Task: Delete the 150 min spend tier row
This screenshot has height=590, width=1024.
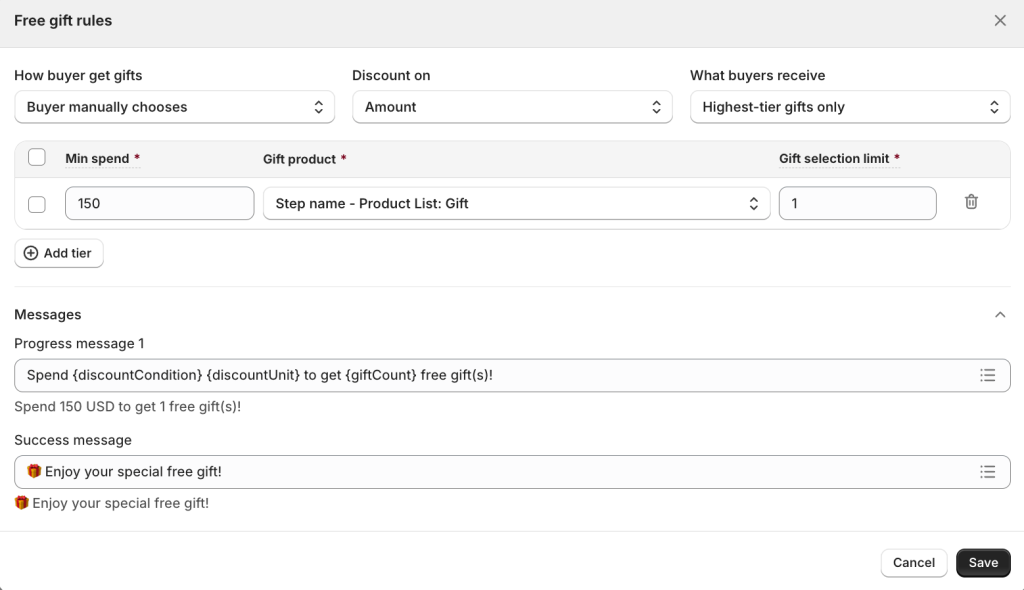Action: (x=970, y=202)
